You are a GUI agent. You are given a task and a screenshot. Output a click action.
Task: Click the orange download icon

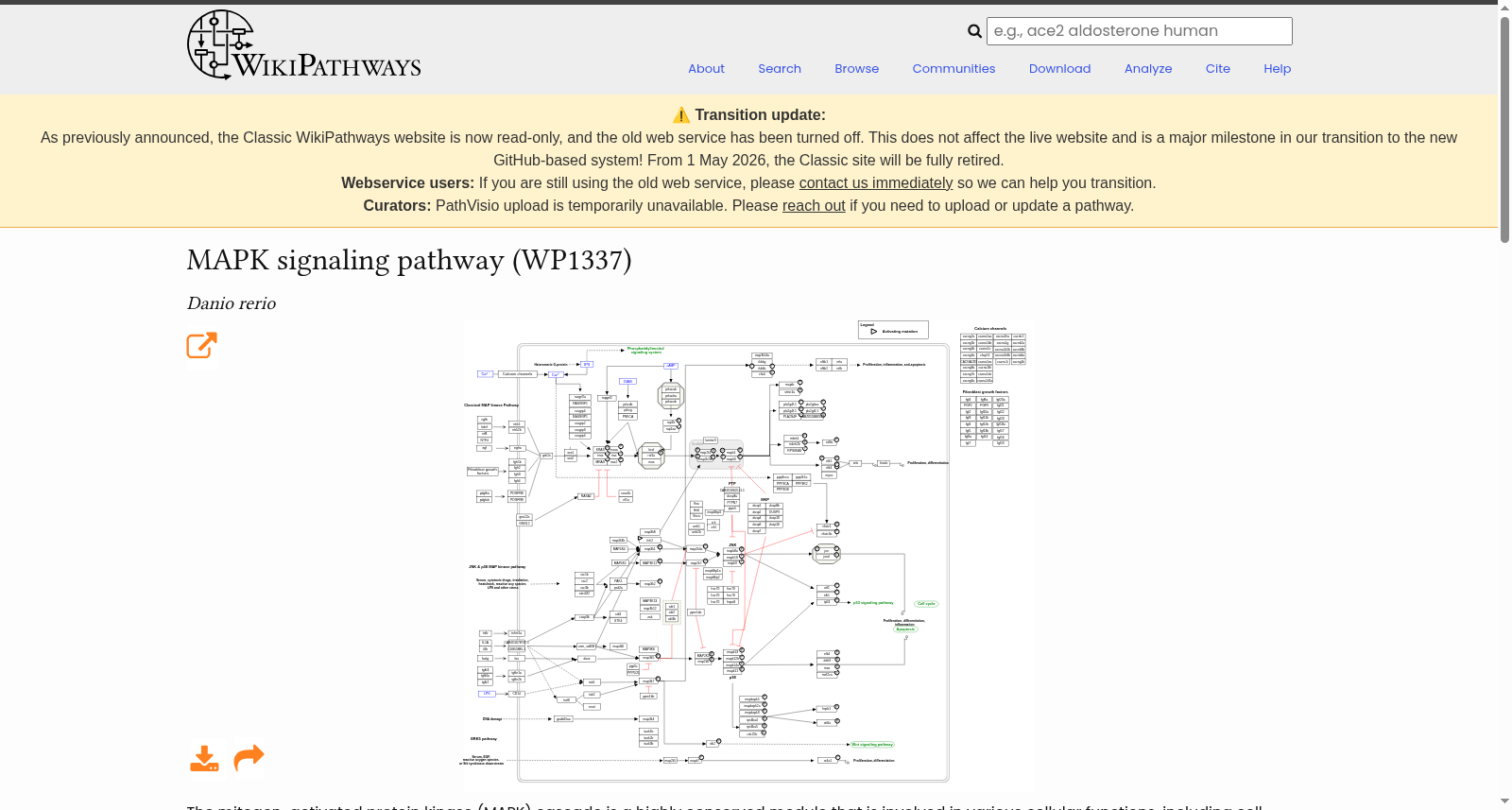[204, 758]
